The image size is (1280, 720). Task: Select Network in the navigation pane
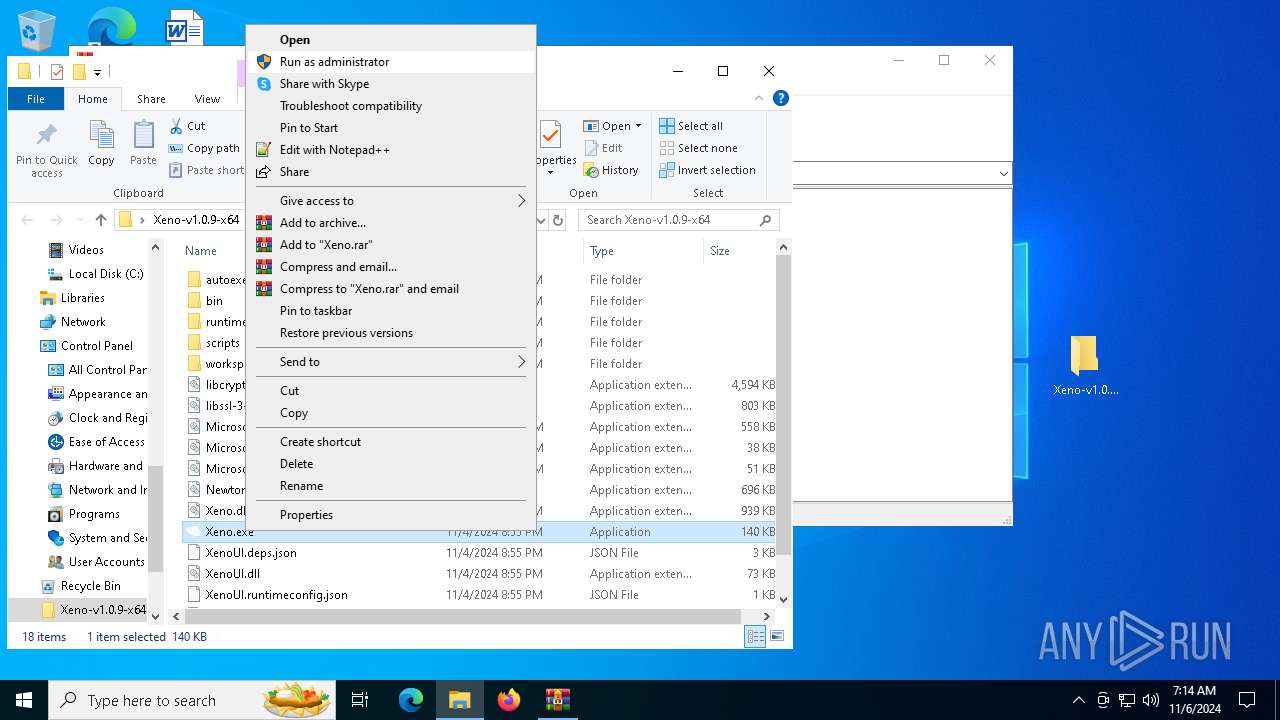click(72, 322)
